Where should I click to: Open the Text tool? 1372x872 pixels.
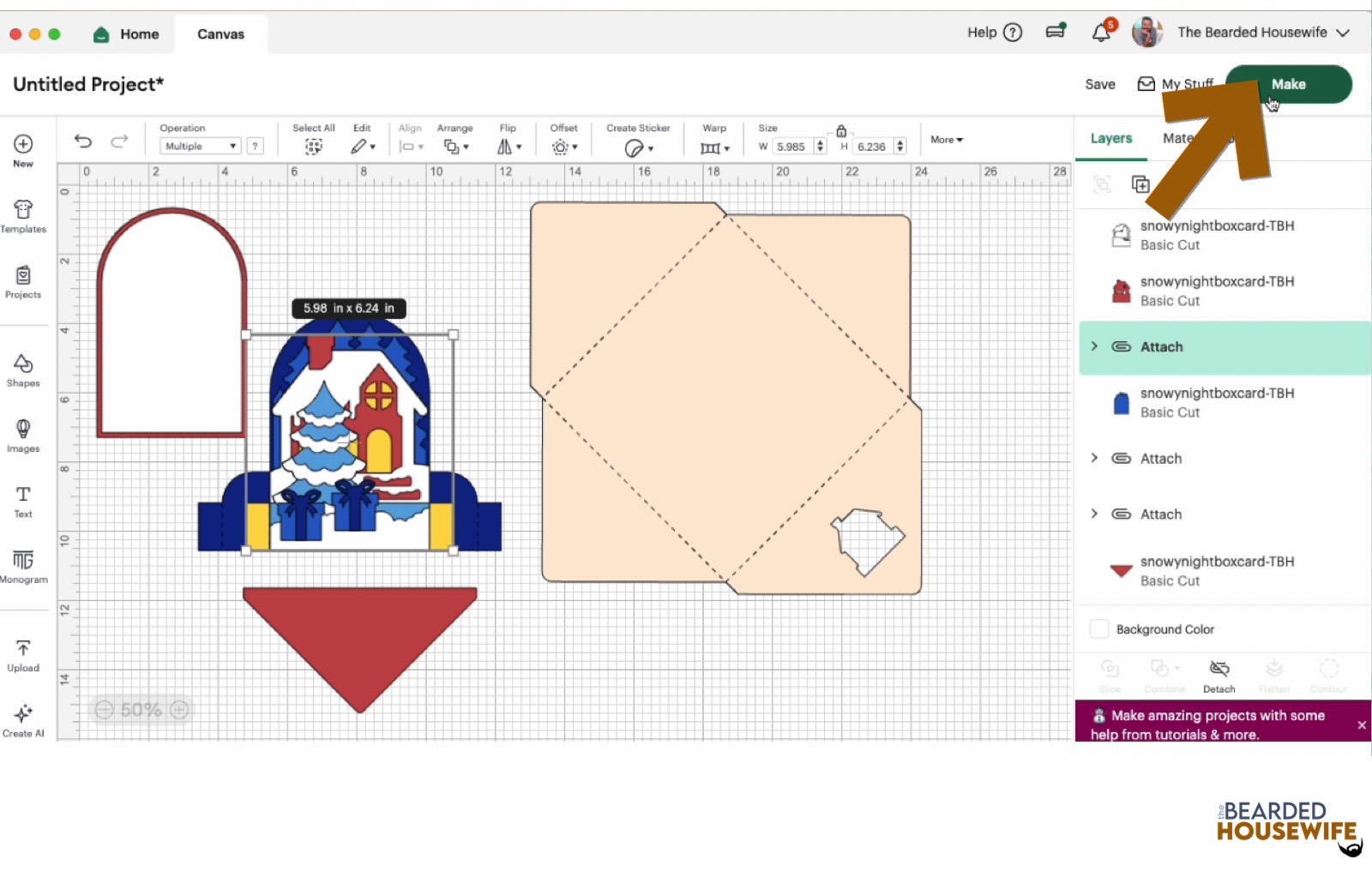(23, 502)
